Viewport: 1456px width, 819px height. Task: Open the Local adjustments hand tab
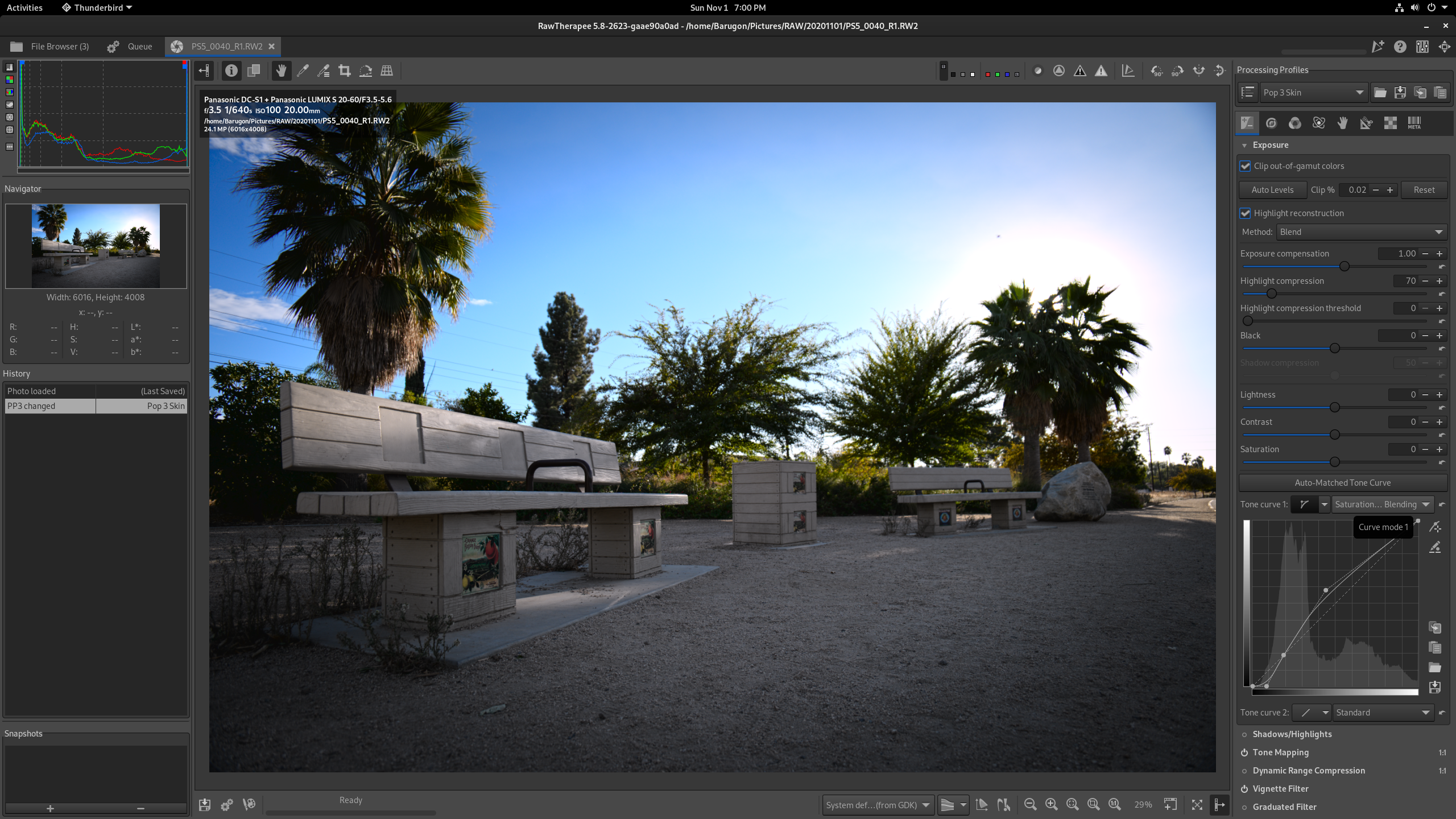pyautogui.click(x=1343, y=123)
